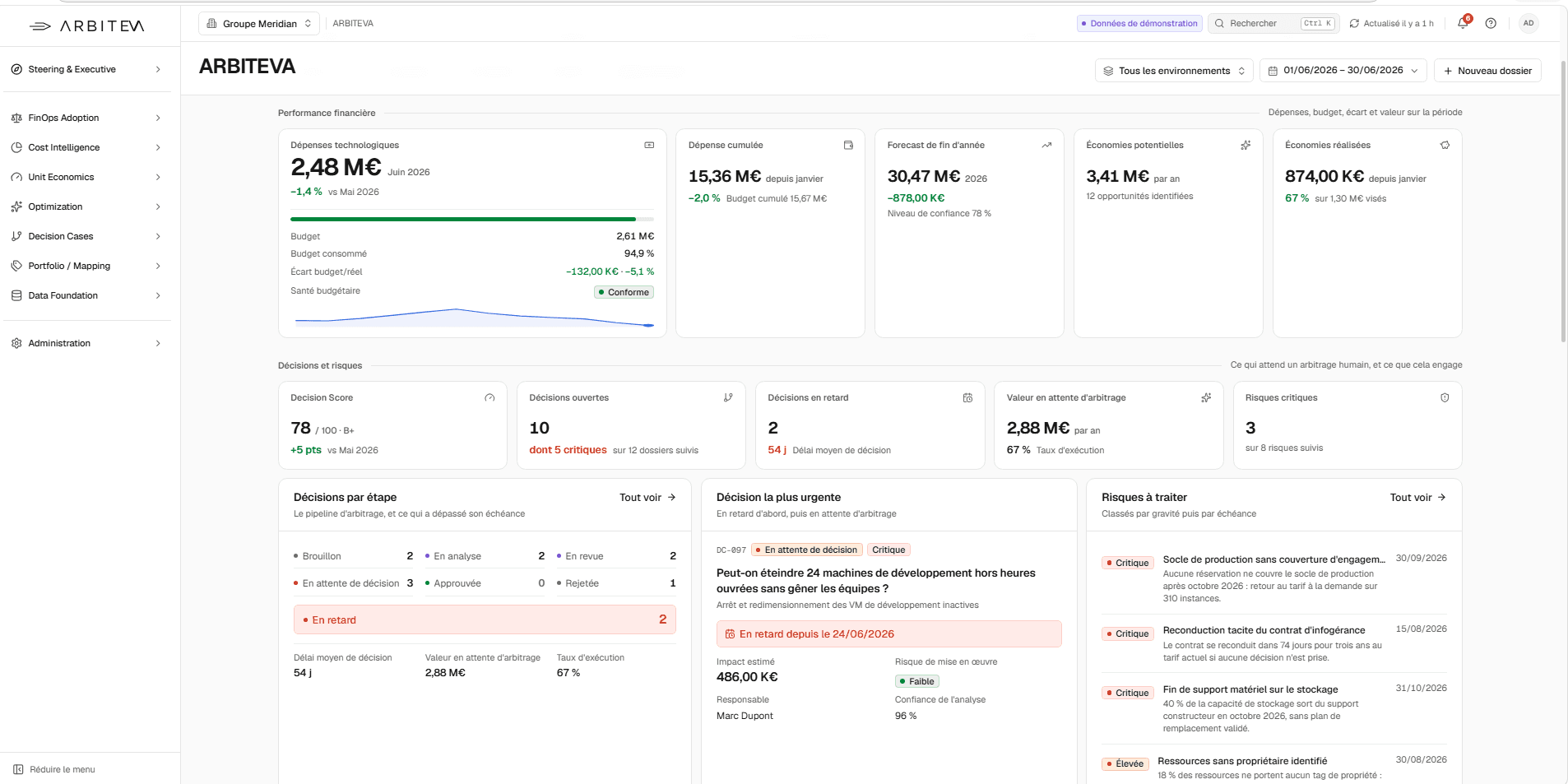Click the Valeur en attente d'arbitrage icon
This screenshot has width=1568, height=784.
[x=1206, y=397]
